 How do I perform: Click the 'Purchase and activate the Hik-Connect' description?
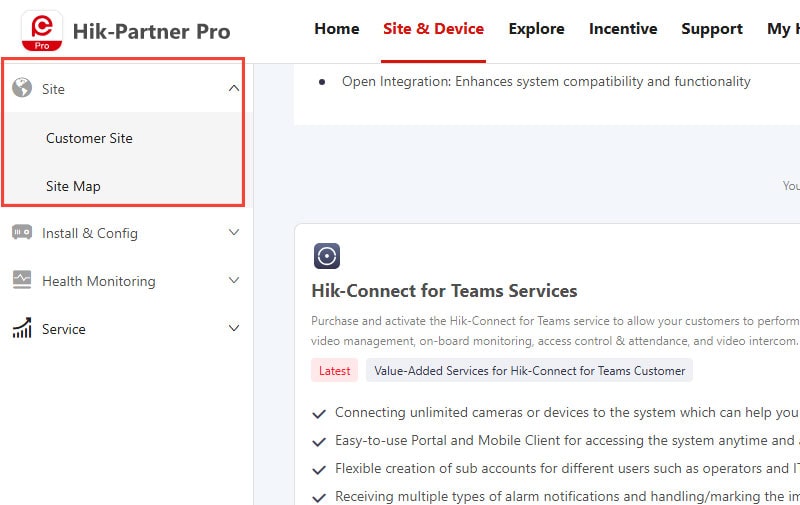555,331
